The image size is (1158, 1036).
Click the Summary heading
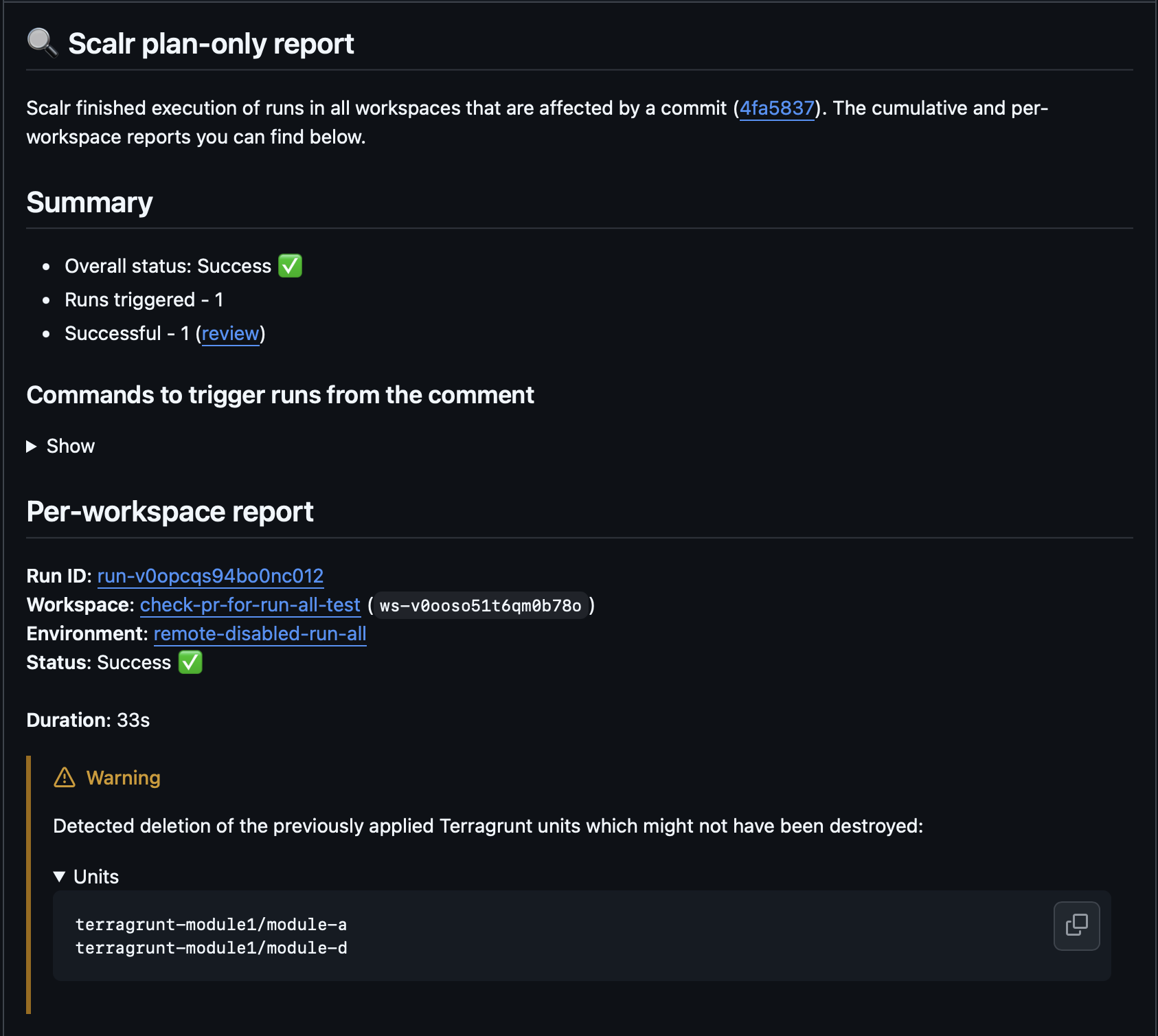pos(89,203)
